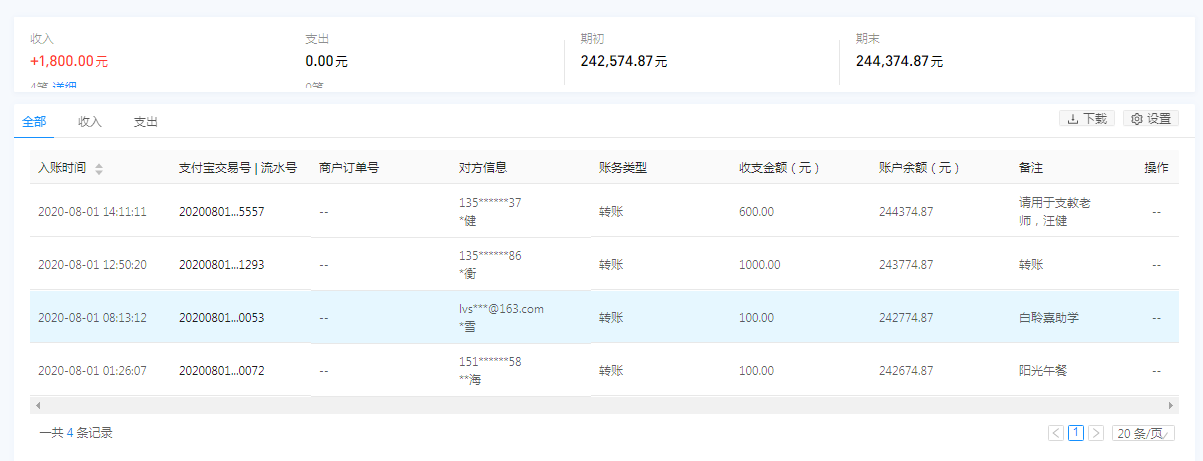
Task: Click transaction number 20200801...5557
Action: pyautogui.click(x=221, y=212)
